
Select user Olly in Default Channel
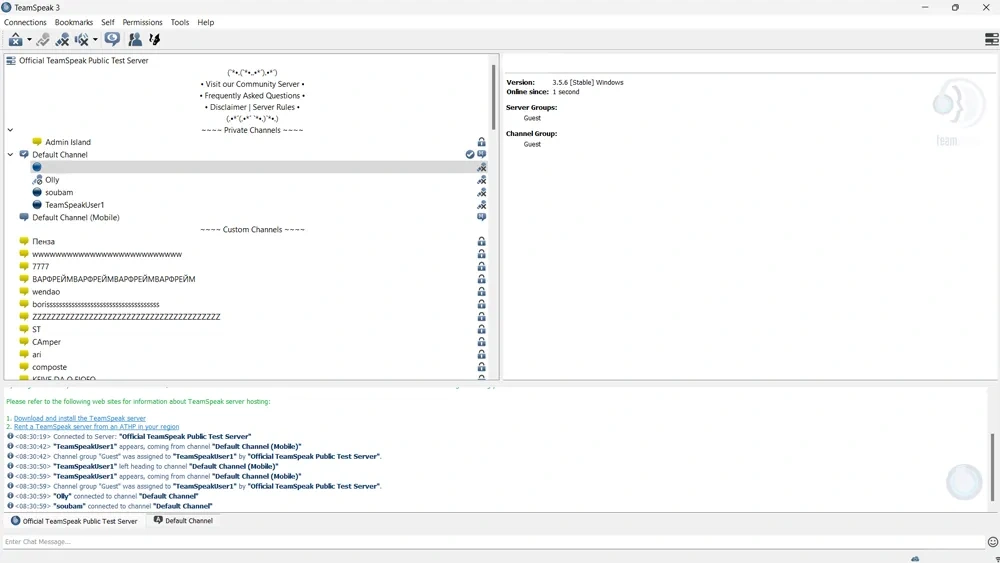pyautogui.click(x=52, y=180)
